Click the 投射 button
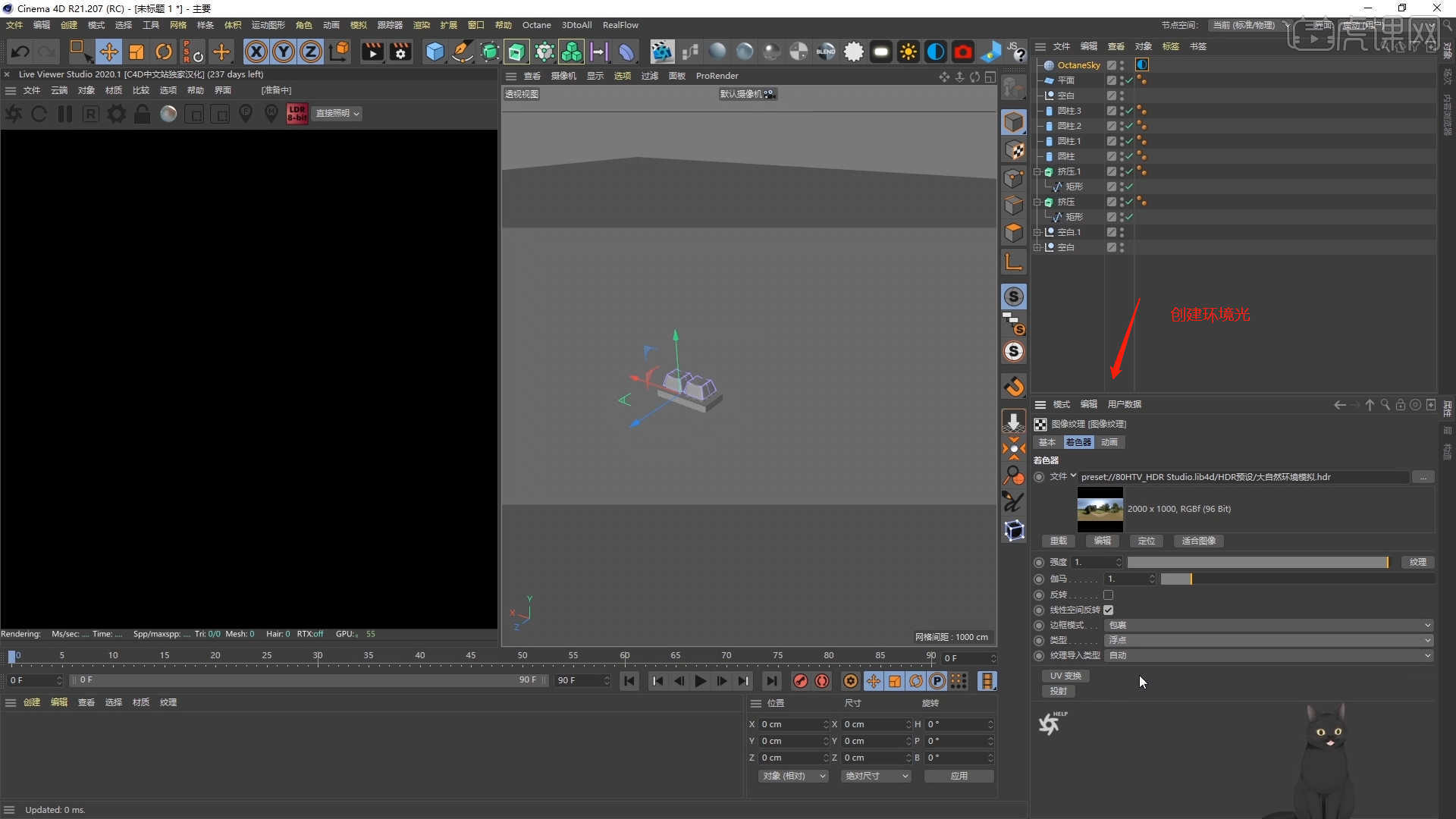Screen dimensions: 1456x819 pyautogui.click(x=1059, y=691)
